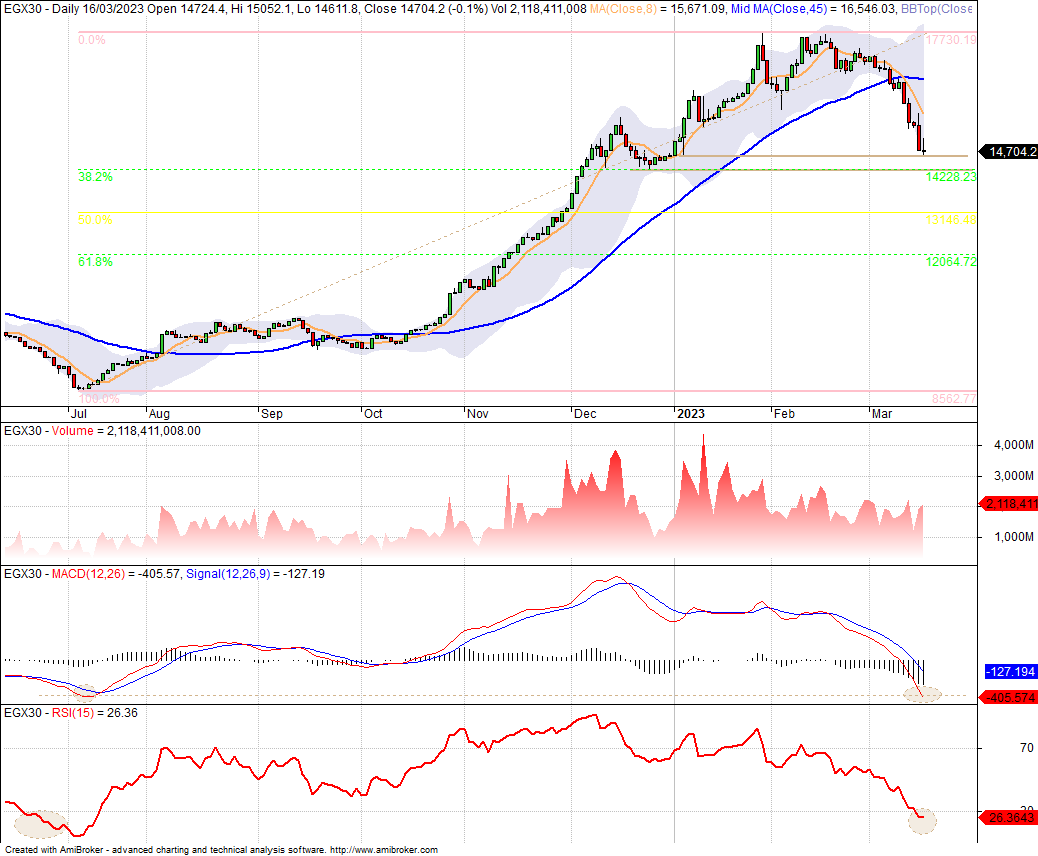The width and height of the screenshot is (1038, 856).
Task: Click the EGX30 Volume pane title
Action: [102, 431]
